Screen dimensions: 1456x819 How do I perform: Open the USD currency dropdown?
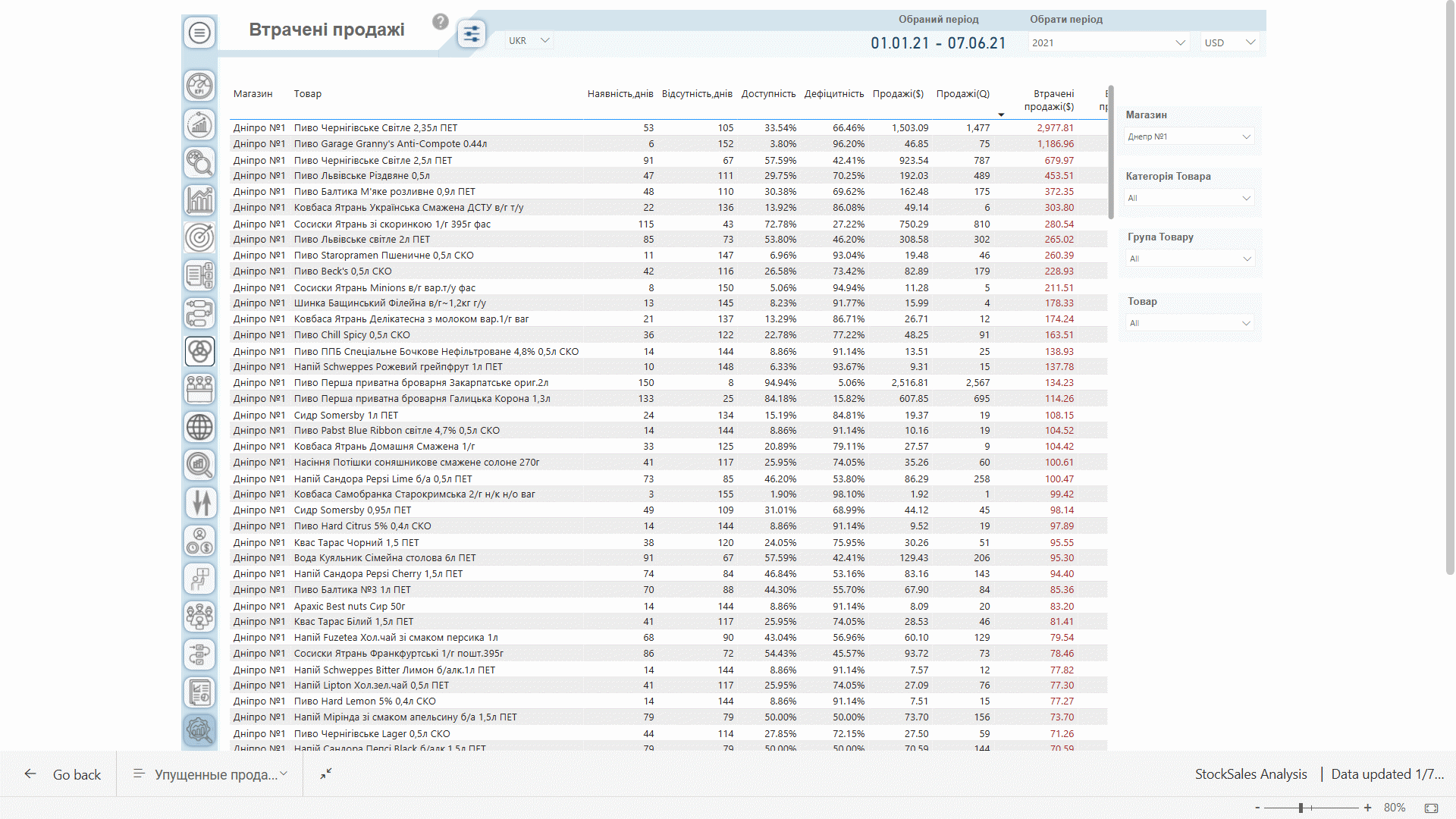tap(1229, 42)
